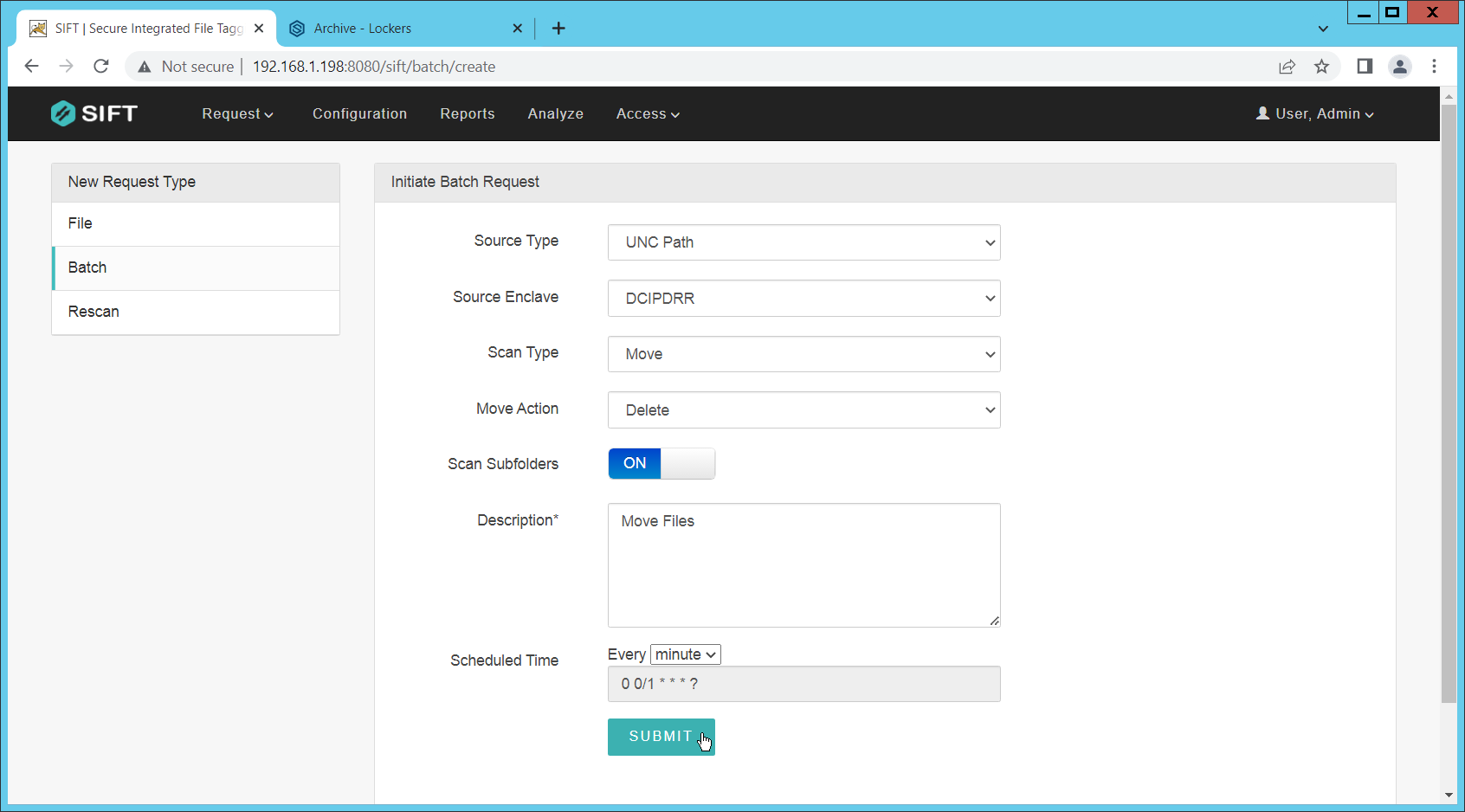
Task: Open the Move Action dropdown
Action: [803, 410]
